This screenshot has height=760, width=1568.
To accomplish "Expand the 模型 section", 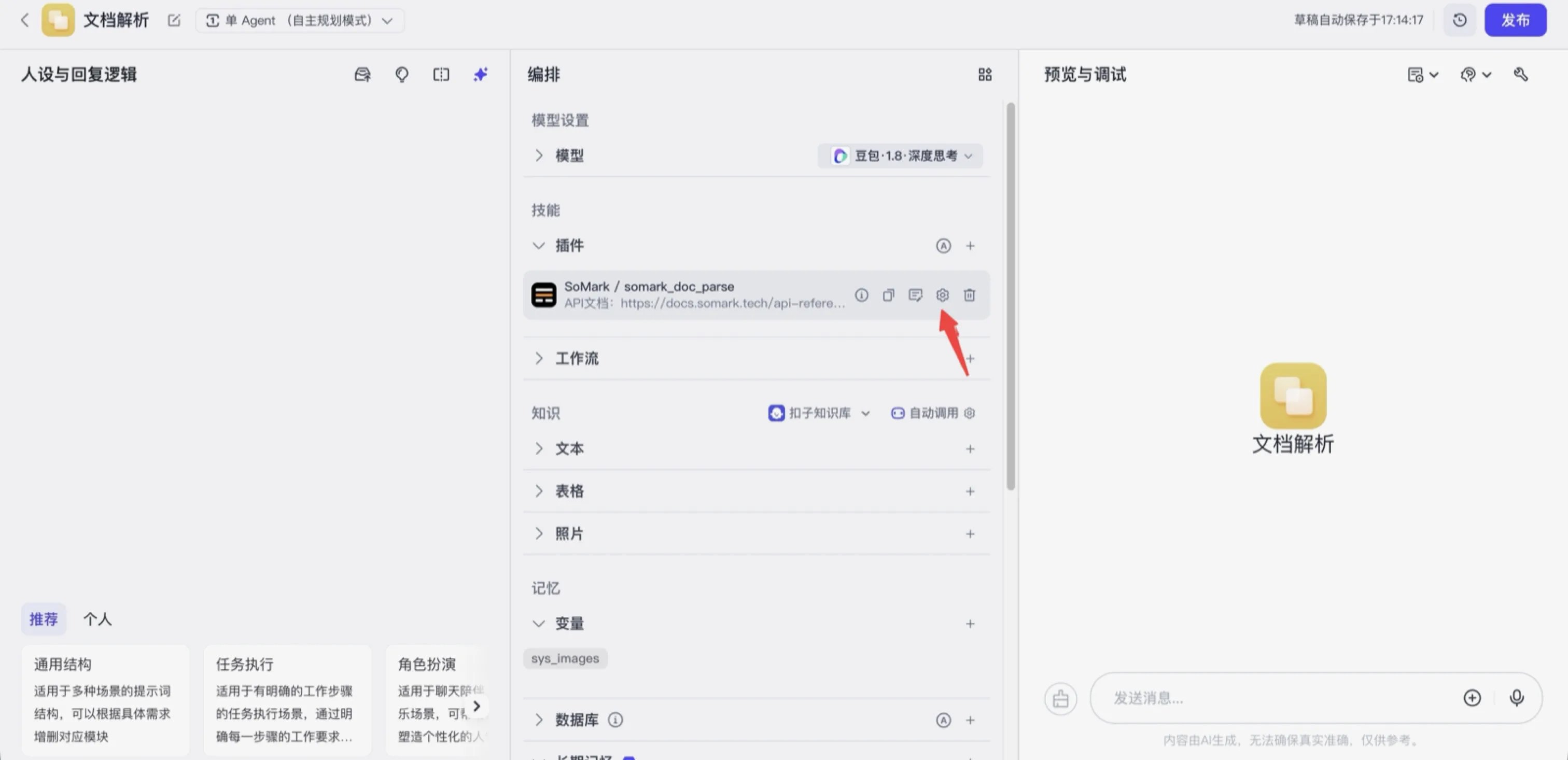I will pos(539,155).
